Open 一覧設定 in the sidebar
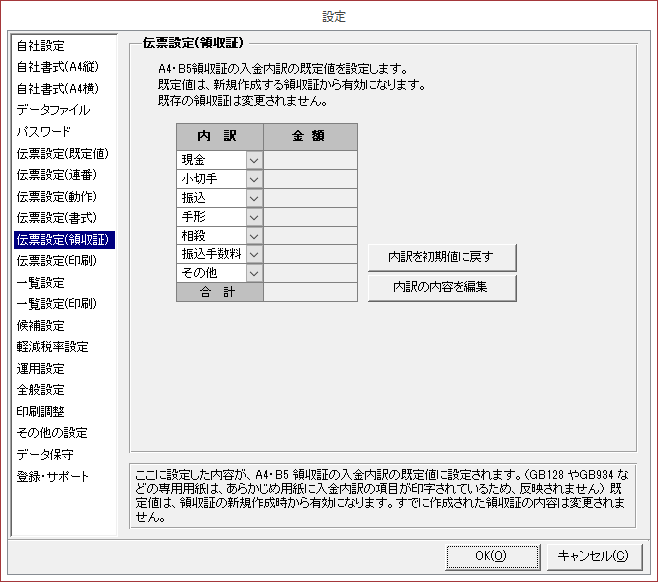 click(x=41, y=283)
